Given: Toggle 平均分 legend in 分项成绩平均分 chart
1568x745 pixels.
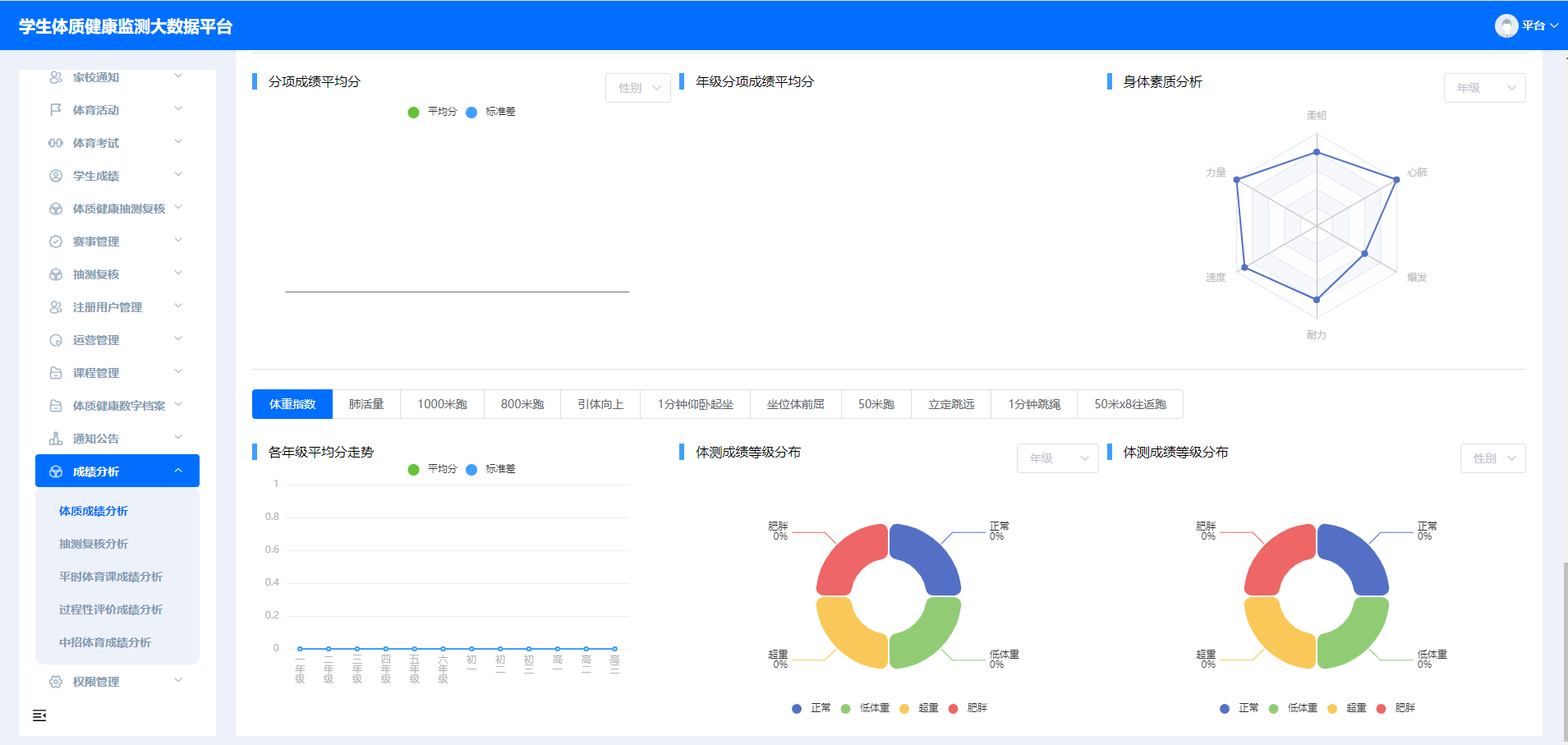Looking at the screenshot, I should pyautogui.click(x=433, y=112).
